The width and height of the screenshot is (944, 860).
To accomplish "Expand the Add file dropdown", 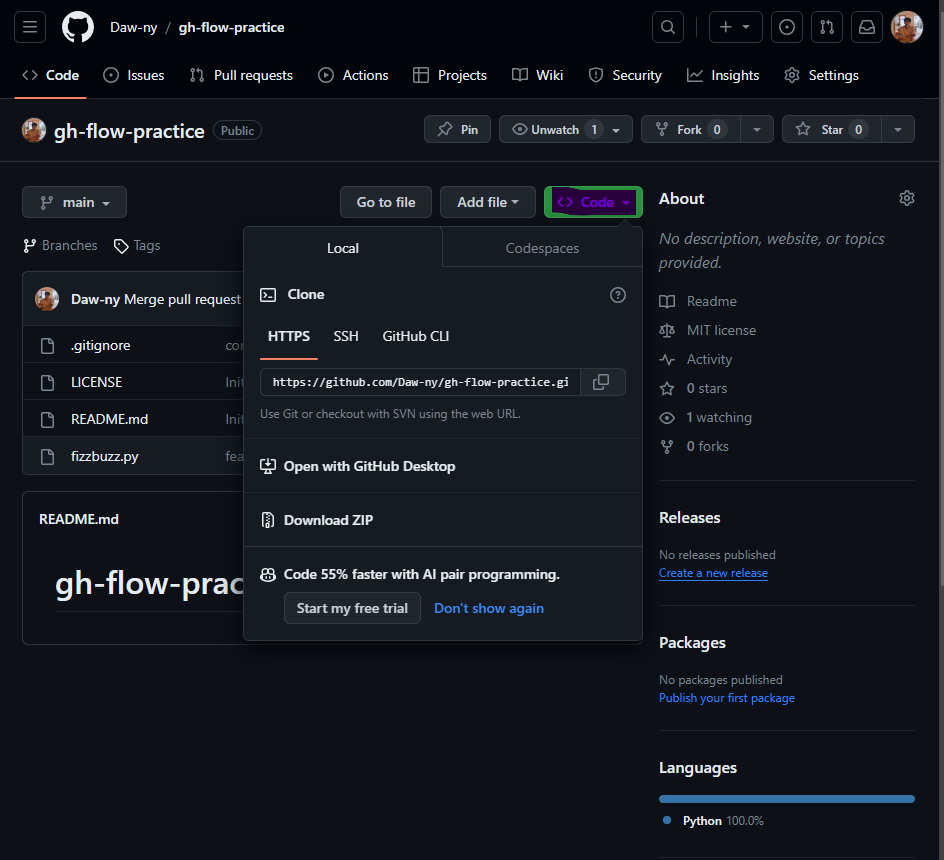I will coord(488,202).
